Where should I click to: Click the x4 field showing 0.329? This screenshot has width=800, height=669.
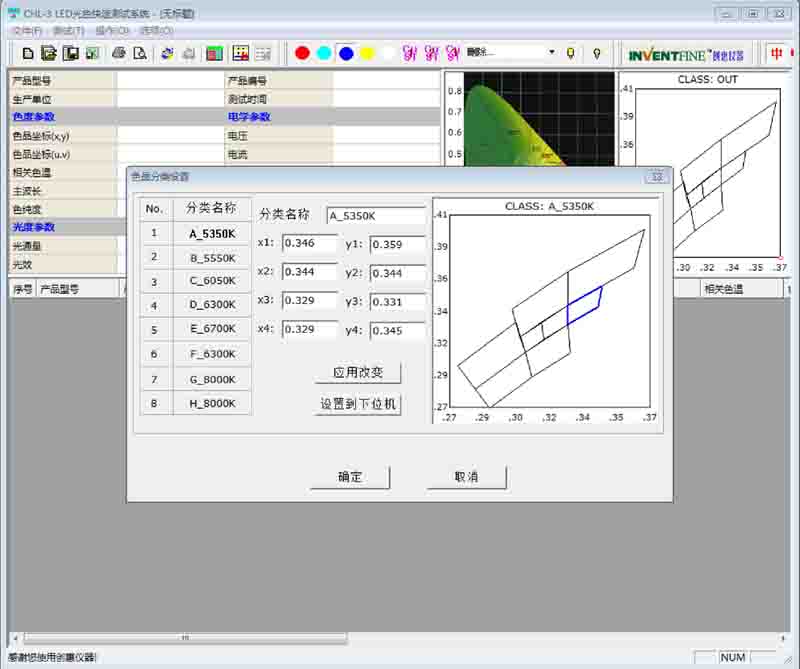tap(310, 330)
